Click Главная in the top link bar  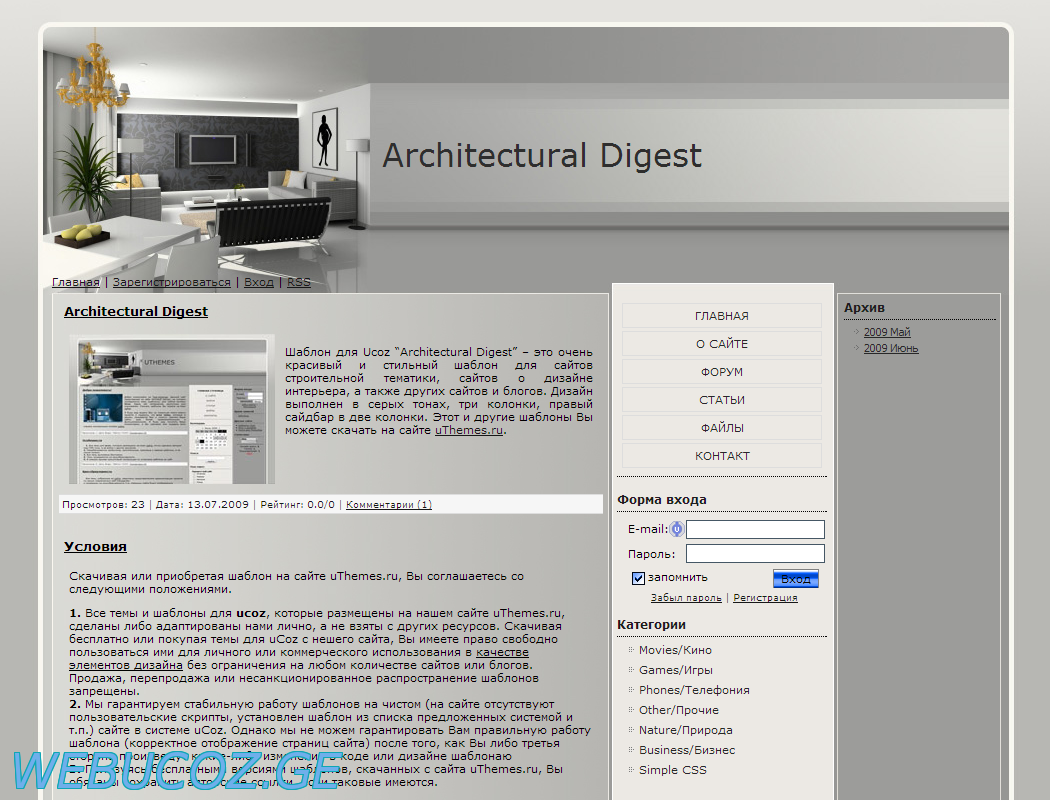tap(76, 283)
